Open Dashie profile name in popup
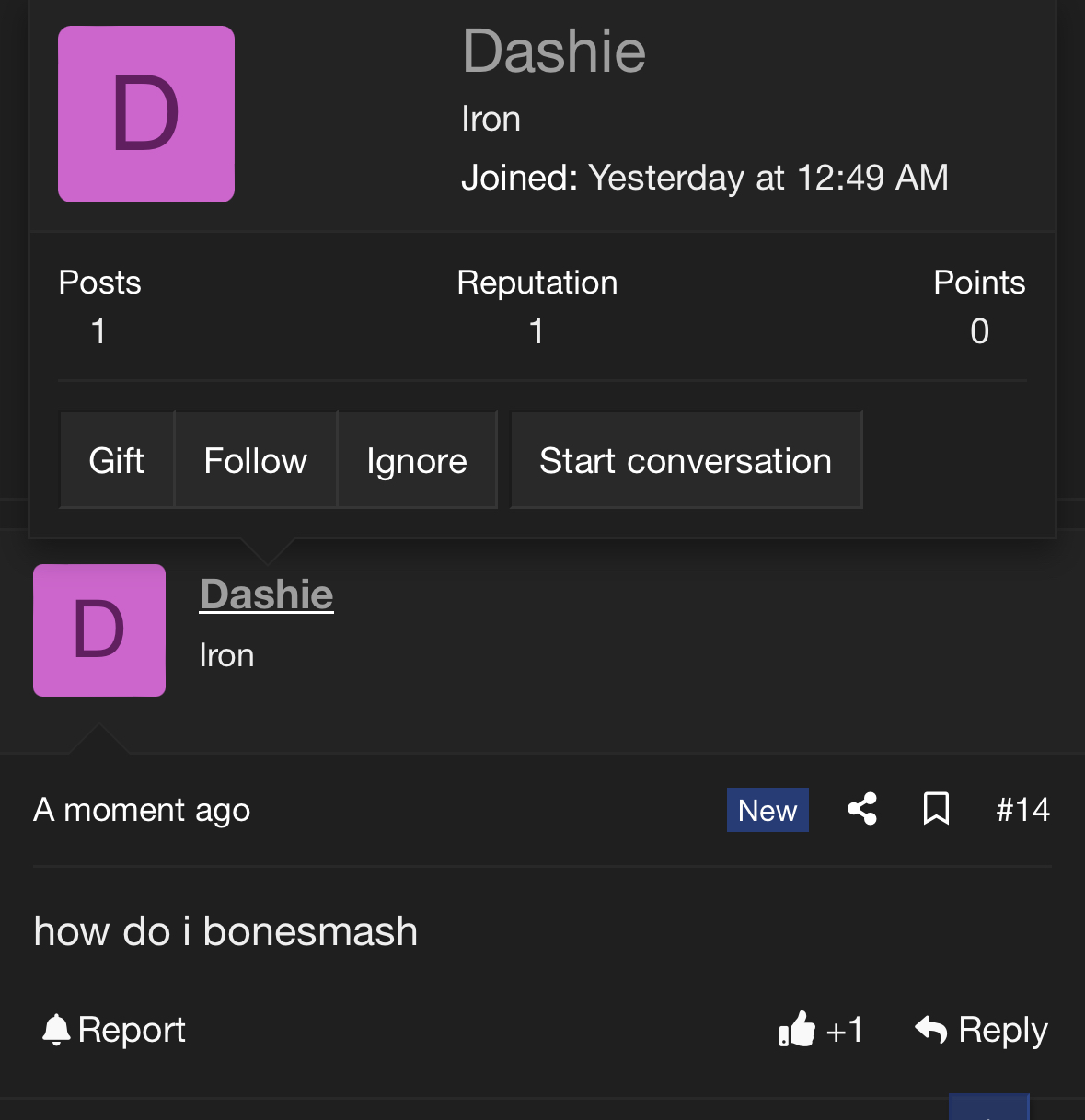 pos(554,52)
